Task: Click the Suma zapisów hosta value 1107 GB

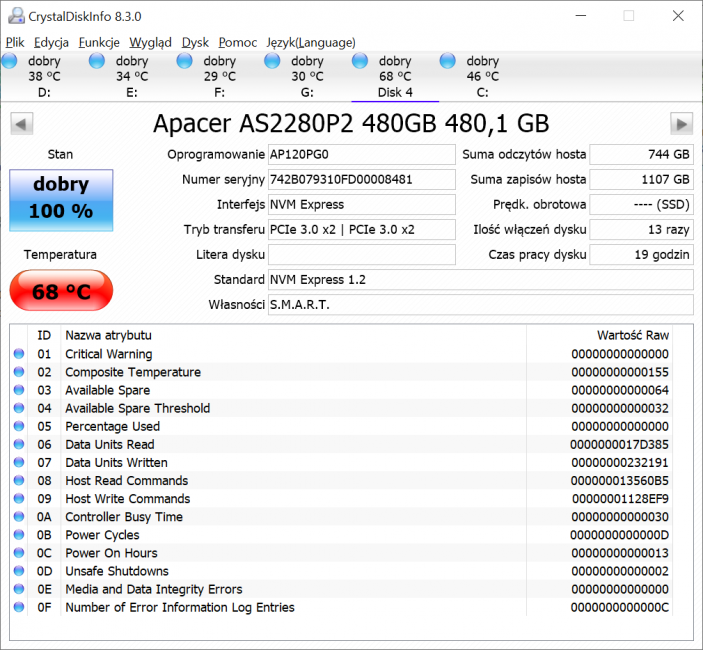Action: tap(641, 179)
